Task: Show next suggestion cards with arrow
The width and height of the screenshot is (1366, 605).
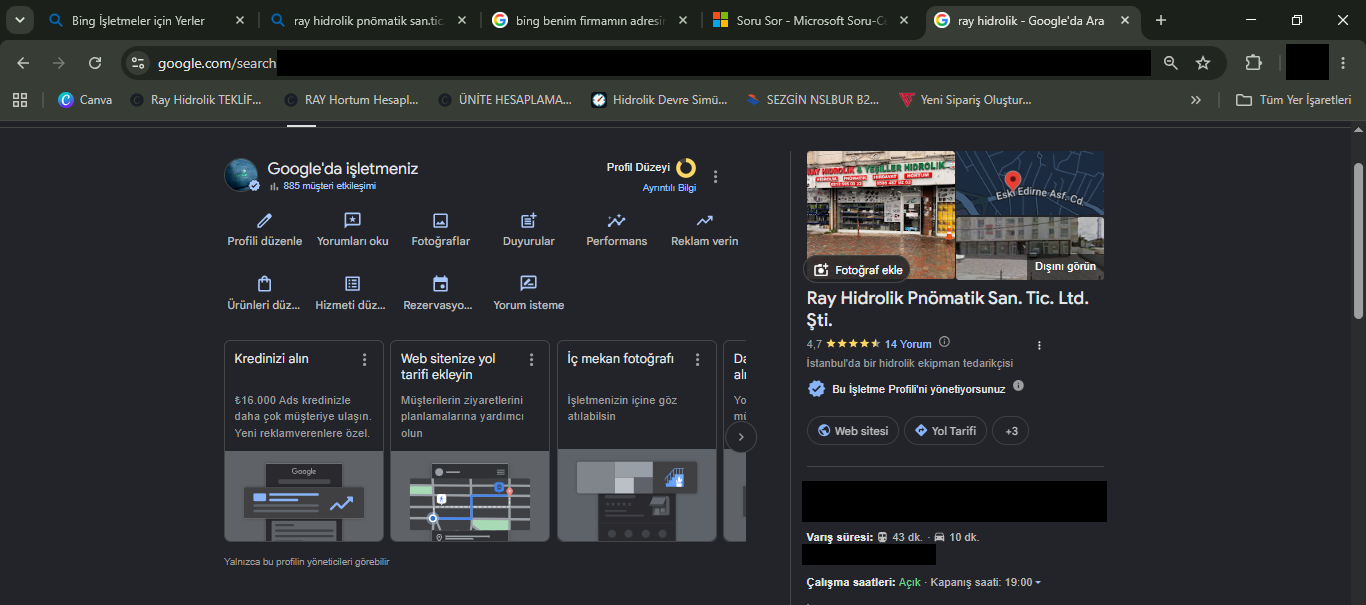Action: [740, 437]
